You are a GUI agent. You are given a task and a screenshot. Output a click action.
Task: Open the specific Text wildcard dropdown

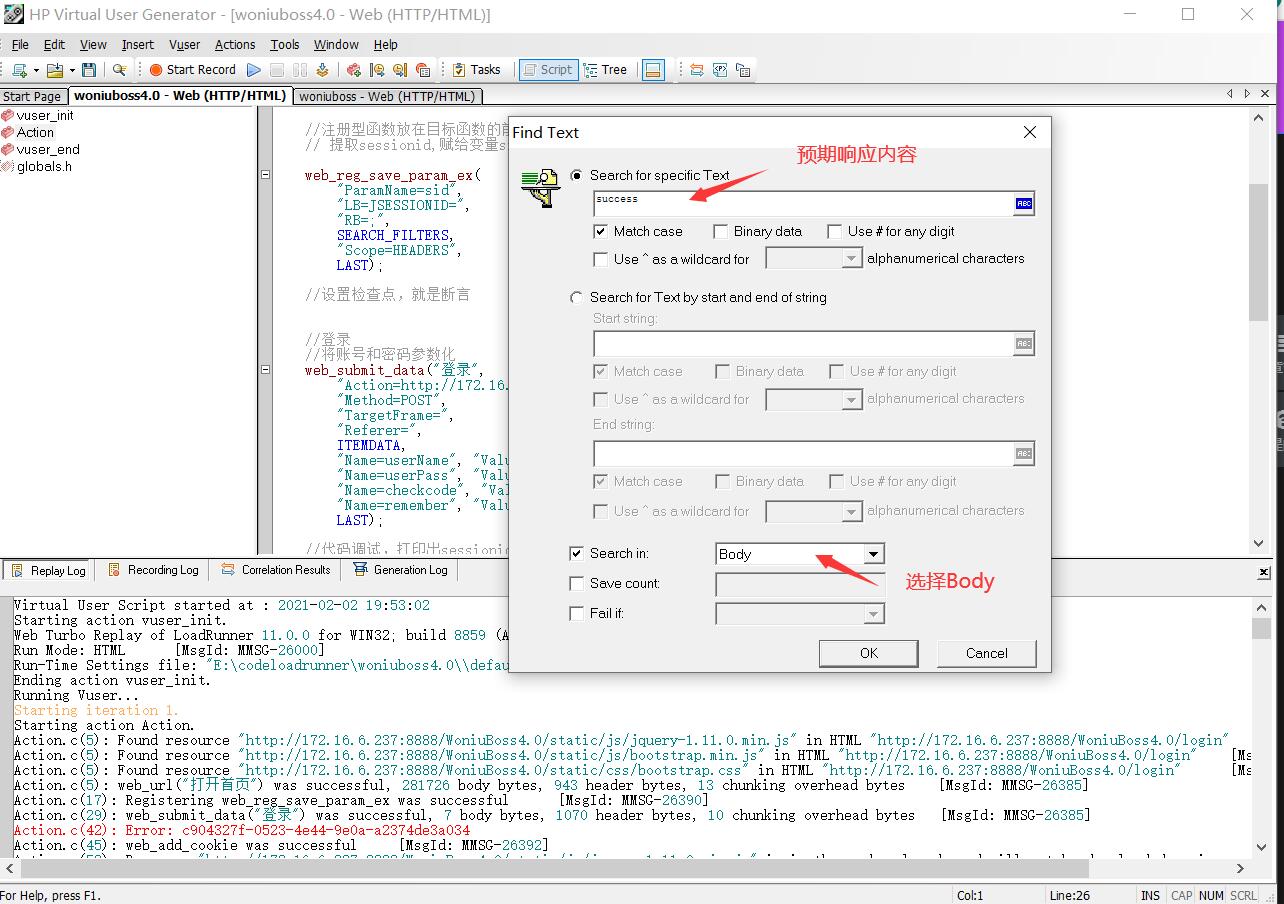(851, 259)
